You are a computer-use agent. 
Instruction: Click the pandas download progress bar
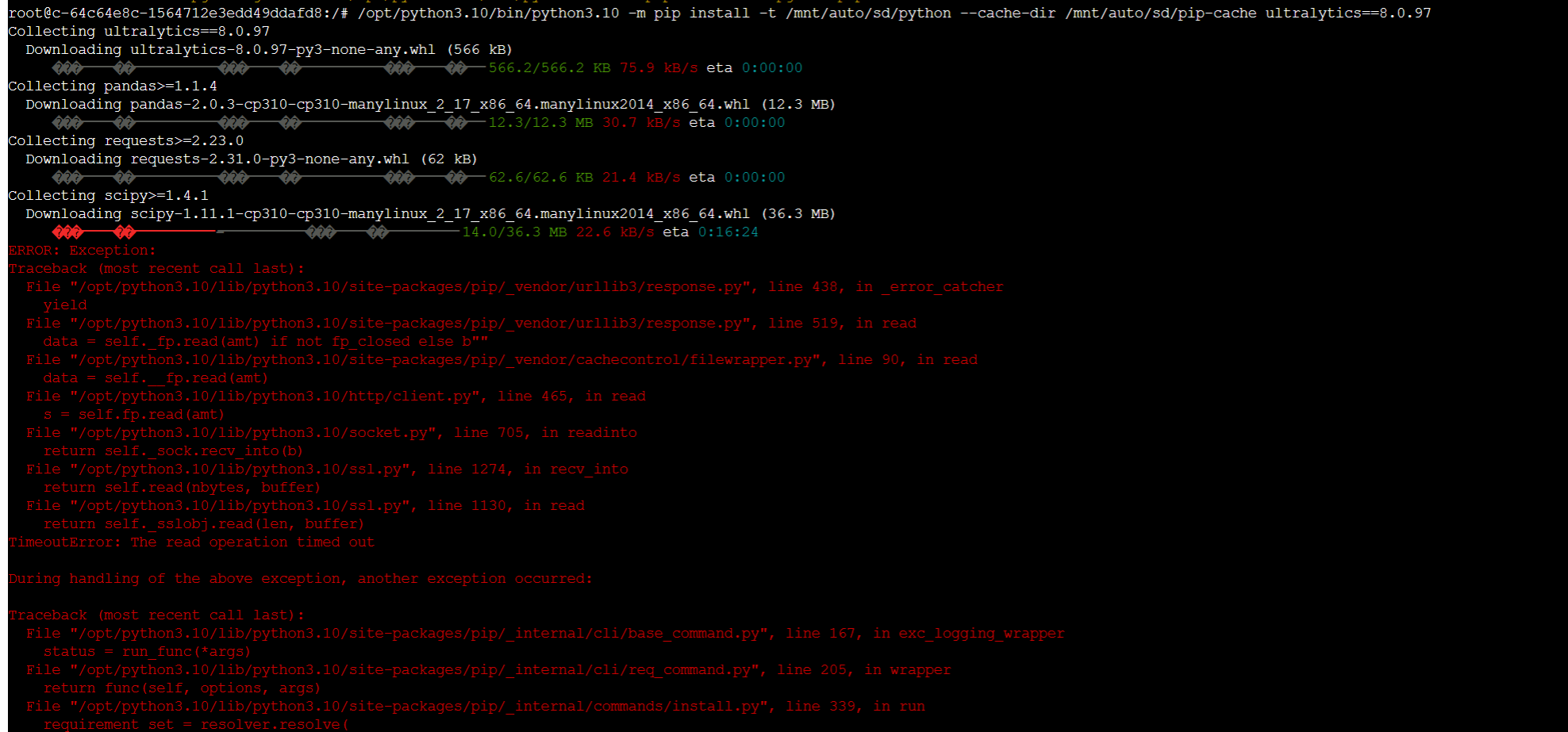coord(268,123)
